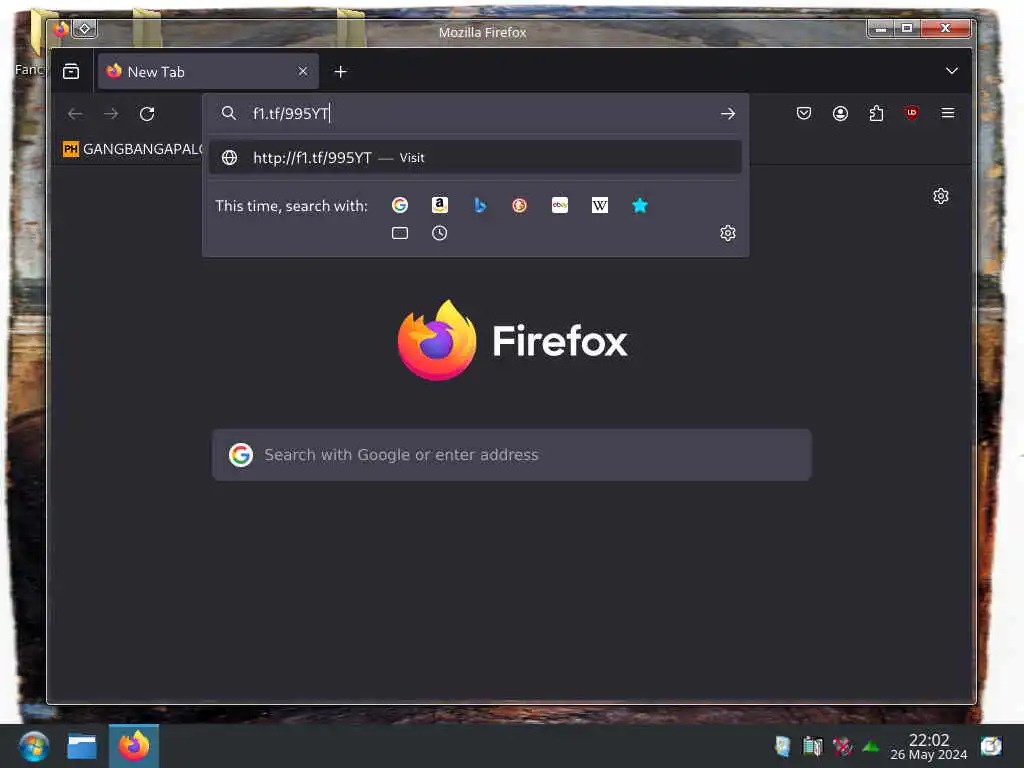1024x768 pixels.
Task: Search in Bookmarks star icon
Action: 639,205
